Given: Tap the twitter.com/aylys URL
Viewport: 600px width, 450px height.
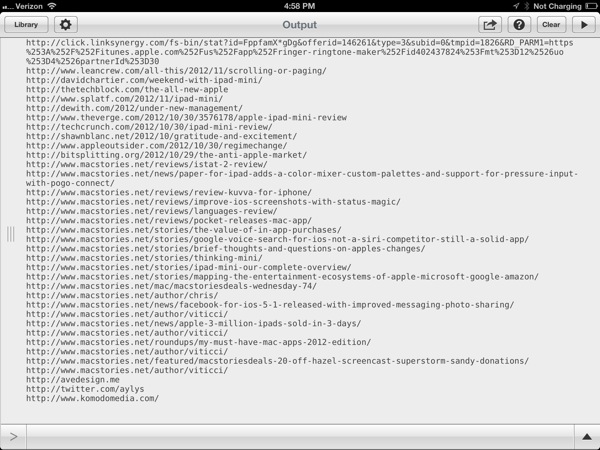Looking at the screenshot, I should click(x=85, y=389).
